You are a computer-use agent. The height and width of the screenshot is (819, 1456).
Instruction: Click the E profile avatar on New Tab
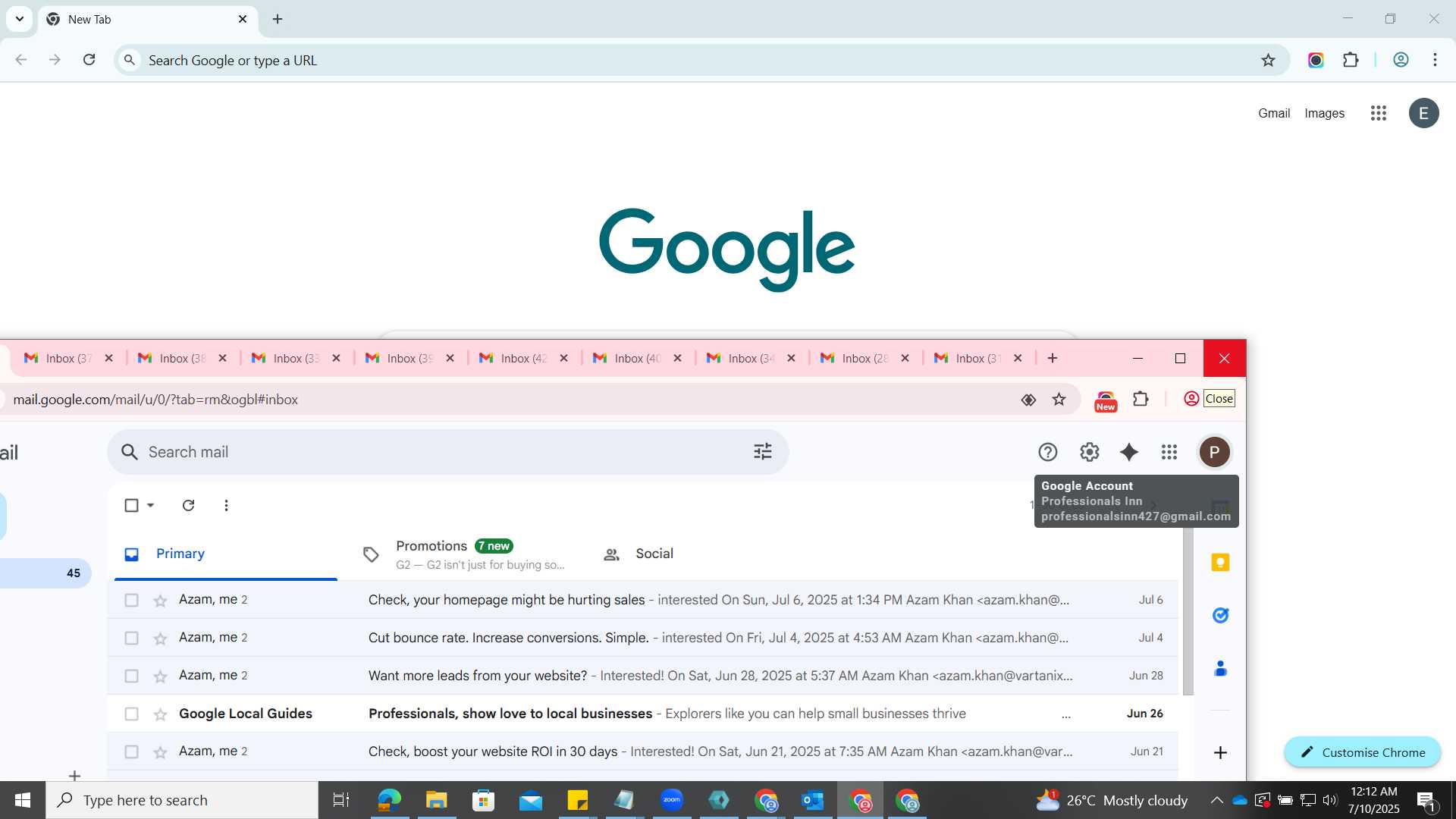pos(1423,113)
